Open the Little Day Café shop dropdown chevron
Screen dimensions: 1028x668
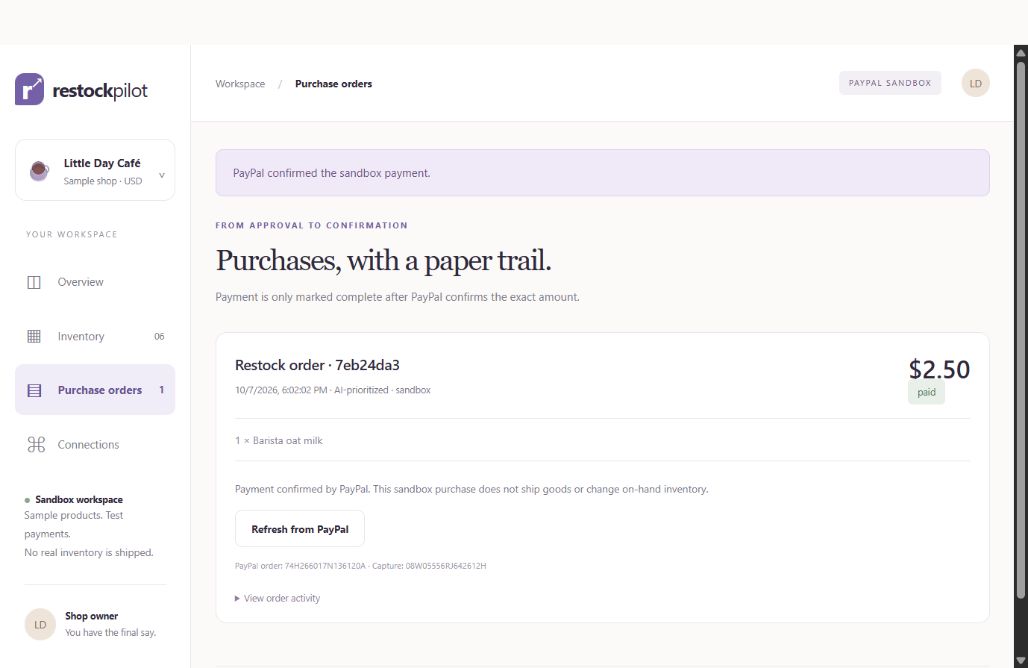tap(162, 175)
